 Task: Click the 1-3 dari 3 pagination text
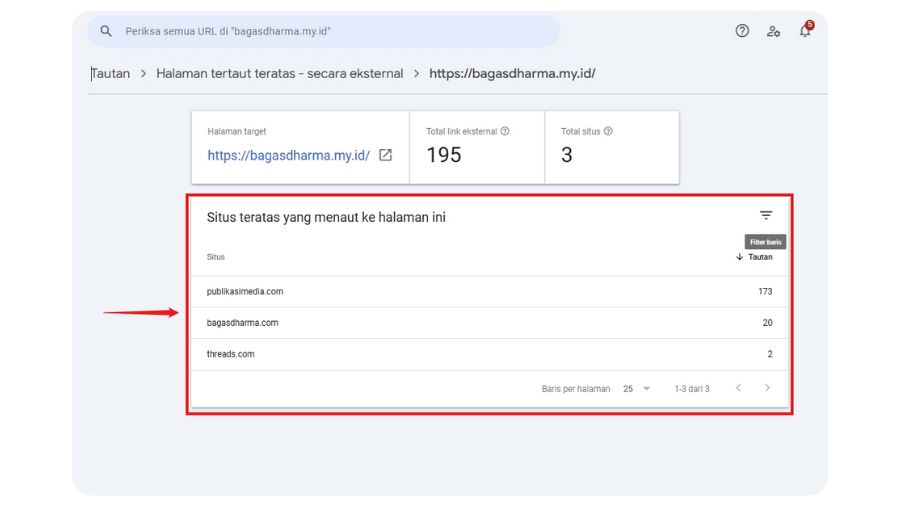[x=692, y=388]
